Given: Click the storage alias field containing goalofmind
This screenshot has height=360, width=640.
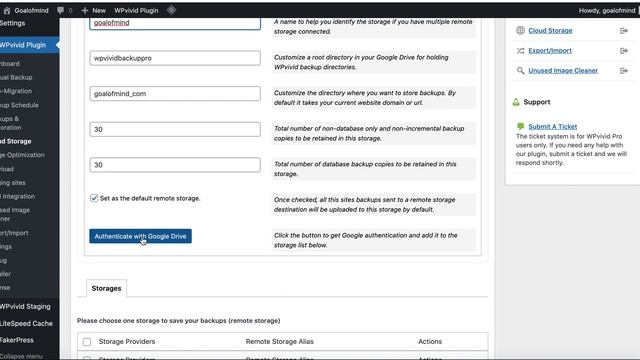Looking at the screenshot, I should pyautogui.click(x=175, y=23).
